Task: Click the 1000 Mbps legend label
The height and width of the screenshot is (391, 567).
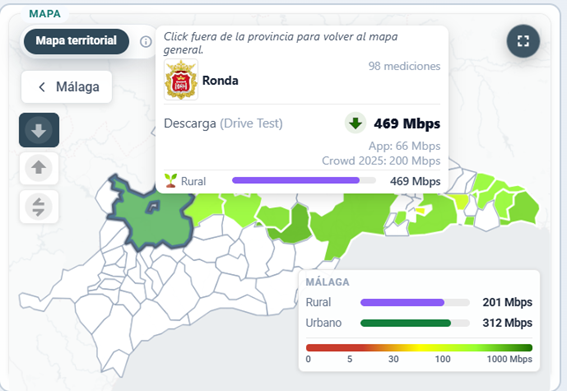Action: click(510, 359)
